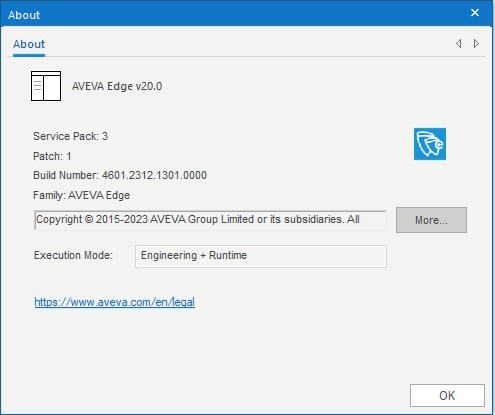The width and height of the screenshot is (495, 415).
Task: Click the 2015-2023 years in copyright text
Action: pos(122,219)
